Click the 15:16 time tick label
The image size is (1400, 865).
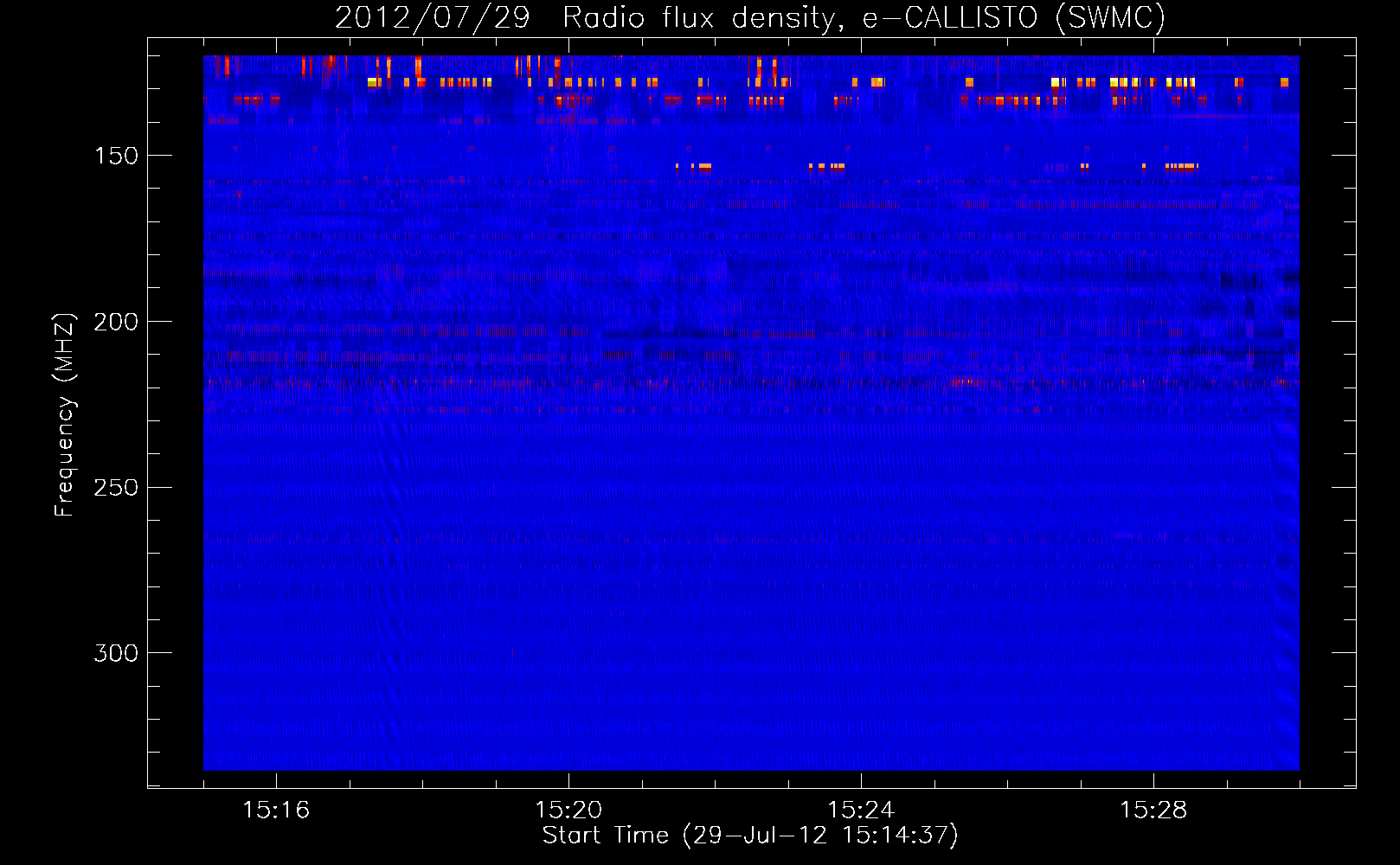276,810
